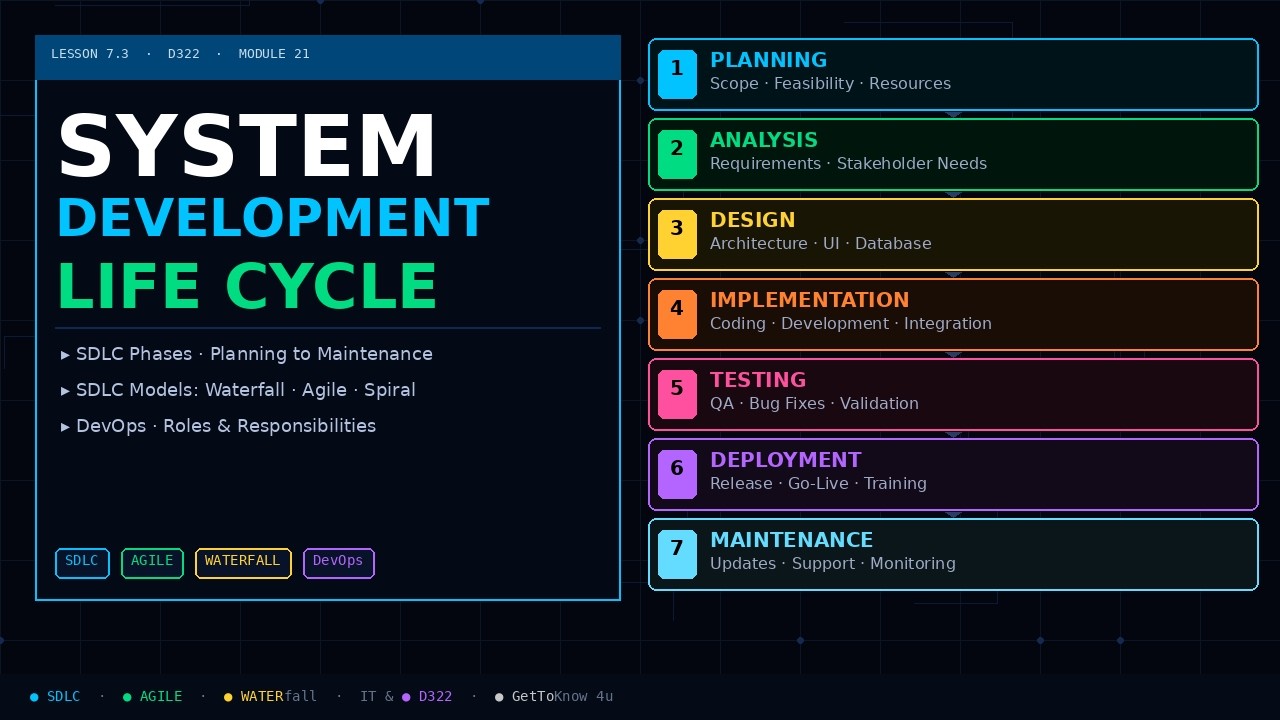Click the number 5 Testing badge
The height and width of the screenshot is (720, 1280).
677,394
